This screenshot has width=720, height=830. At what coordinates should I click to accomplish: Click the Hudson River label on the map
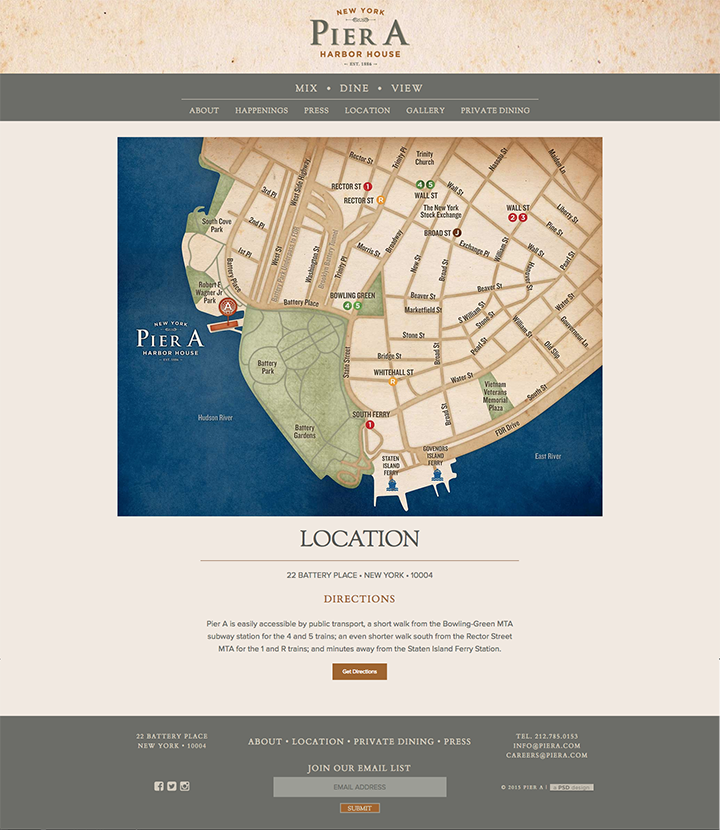(215, 418)
